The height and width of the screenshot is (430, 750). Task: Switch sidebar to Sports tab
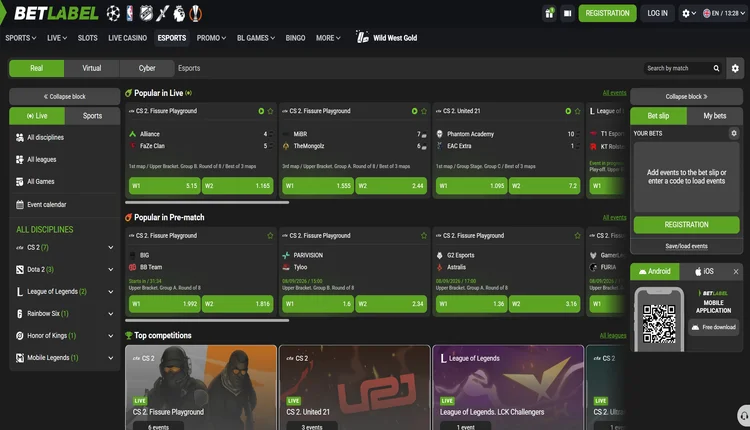click(x=92, y=116)
